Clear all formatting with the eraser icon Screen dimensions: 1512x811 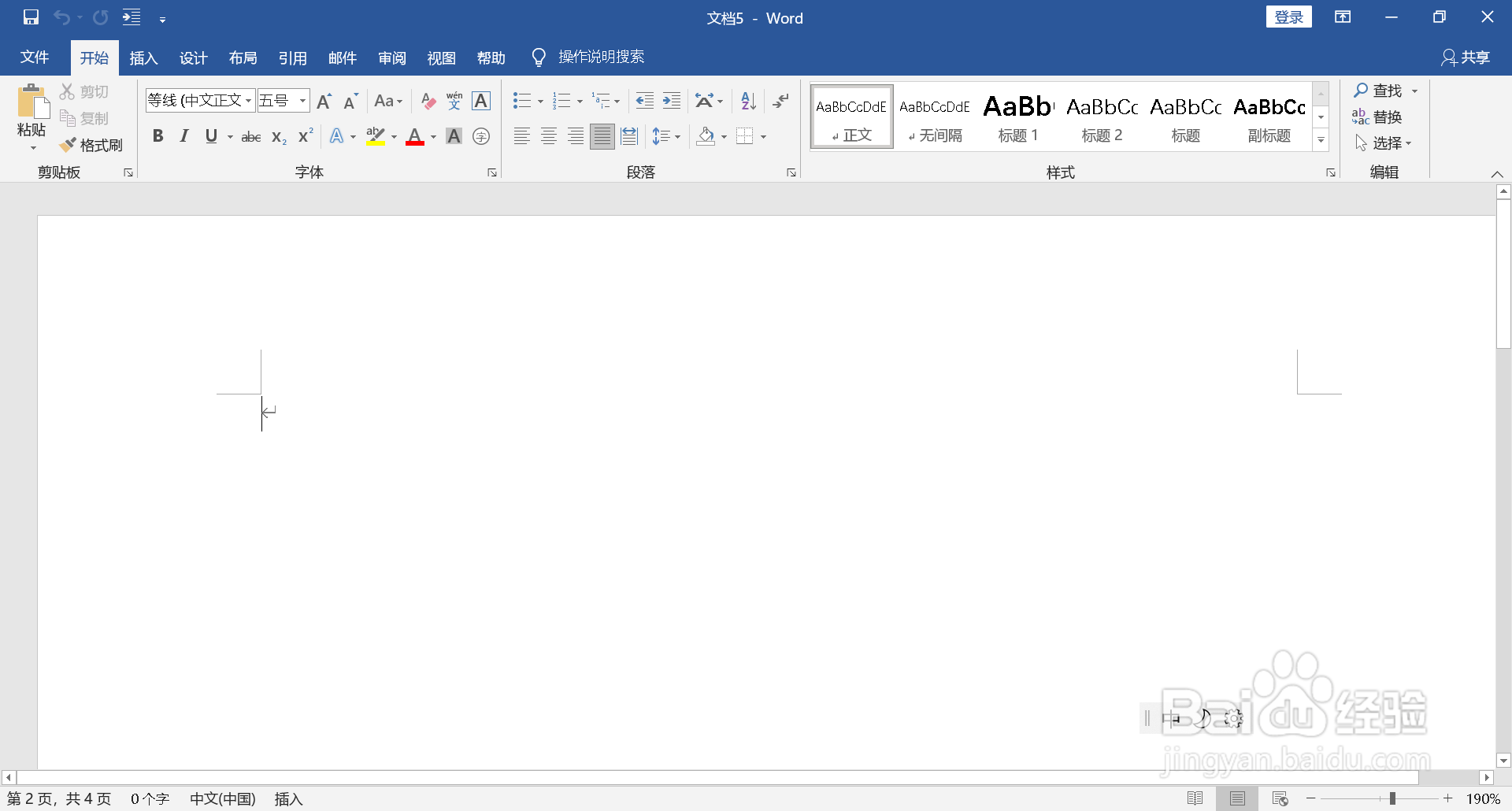click(428, 101)
